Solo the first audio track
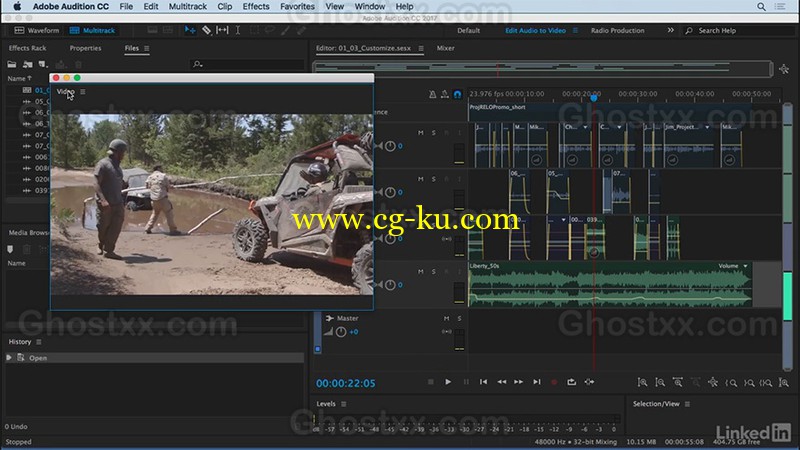The height and width of the screenshot is (450, 800). pos(434,133)
